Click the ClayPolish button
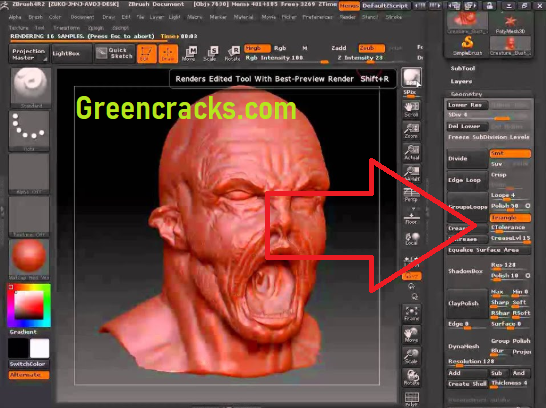The width and height of the screenshot is (546, 408). tap(467, 303)
